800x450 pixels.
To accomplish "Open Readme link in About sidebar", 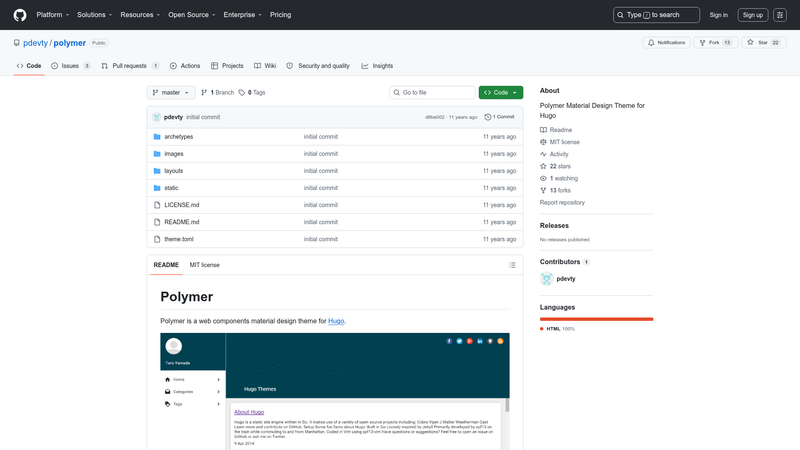I will pyautogui.click(x=556, y=130).
